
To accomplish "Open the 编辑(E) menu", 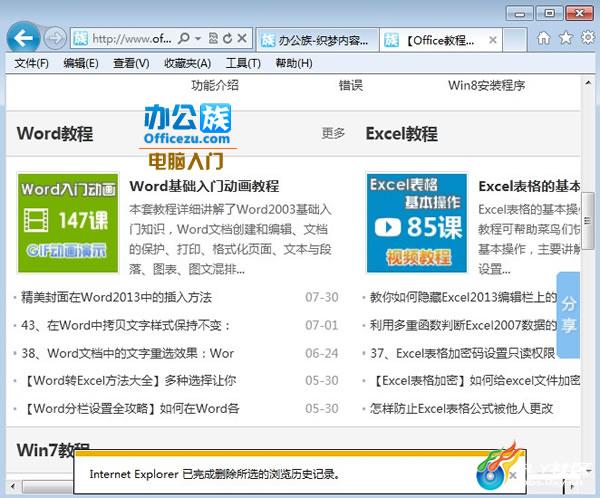I will (x=81, y=63).
